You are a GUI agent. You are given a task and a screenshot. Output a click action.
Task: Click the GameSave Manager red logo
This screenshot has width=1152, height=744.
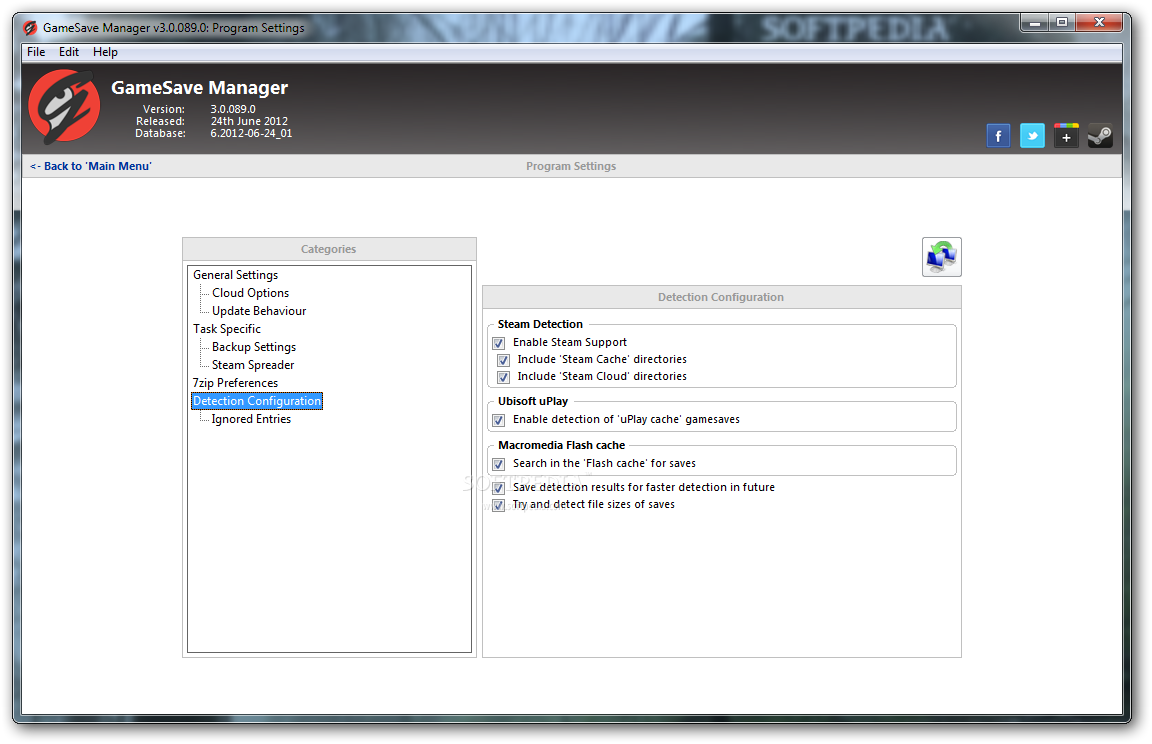[64, 106]
